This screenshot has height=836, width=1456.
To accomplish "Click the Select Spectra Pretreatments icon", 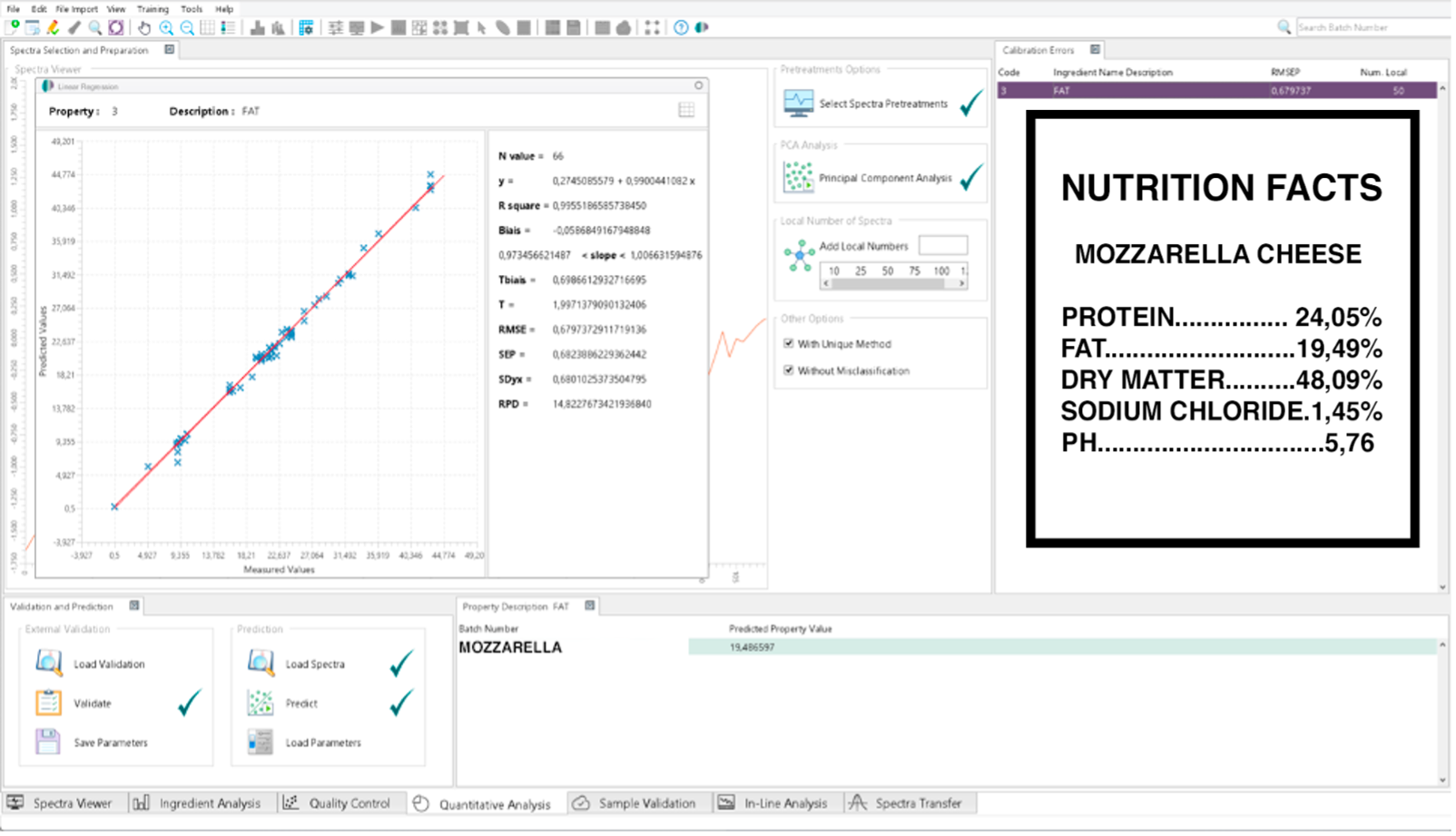I will 799,103.
